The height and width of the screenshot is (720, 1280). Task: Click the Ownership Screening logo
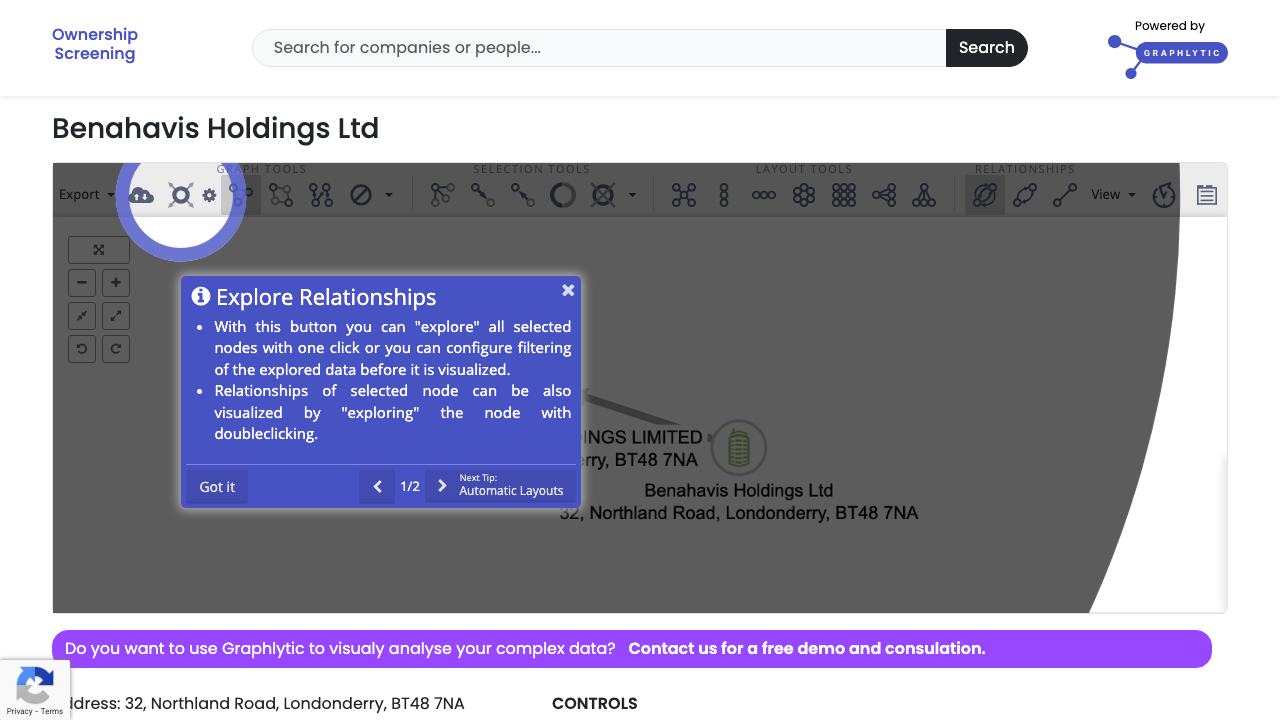(95, 43)
